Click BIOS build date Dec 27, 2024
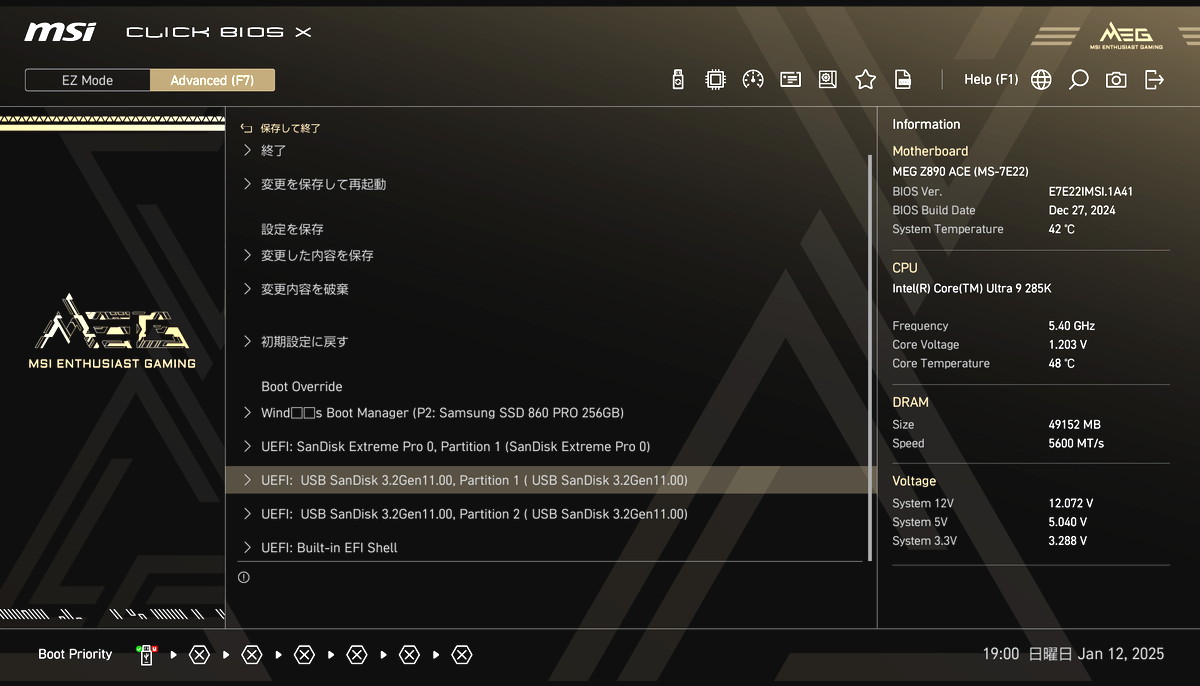Image resolution: width=1200 pixels, height=686 pixels. tap(1082, 210)
